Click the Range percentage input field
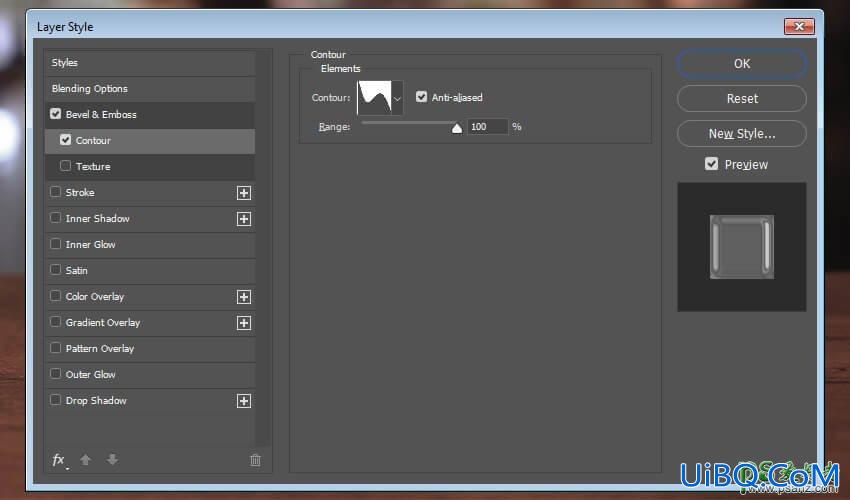Image resolution: width=850 pixels, height=500 pixels. point(487,127)
